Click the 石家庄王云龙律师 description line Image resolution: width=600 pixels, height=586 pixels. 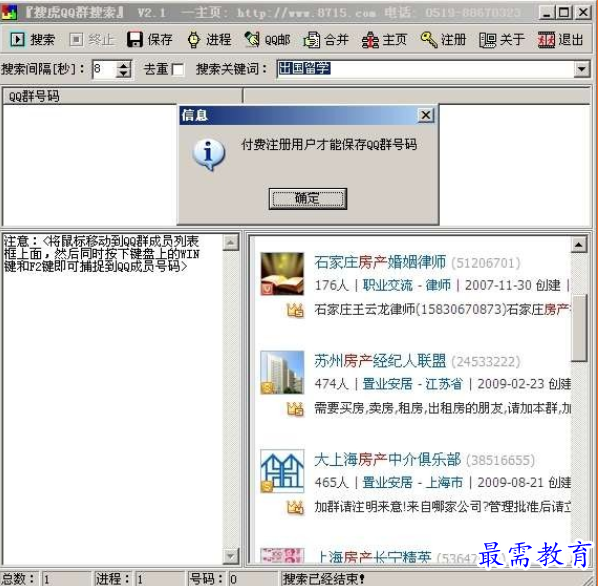click(442, 310)
